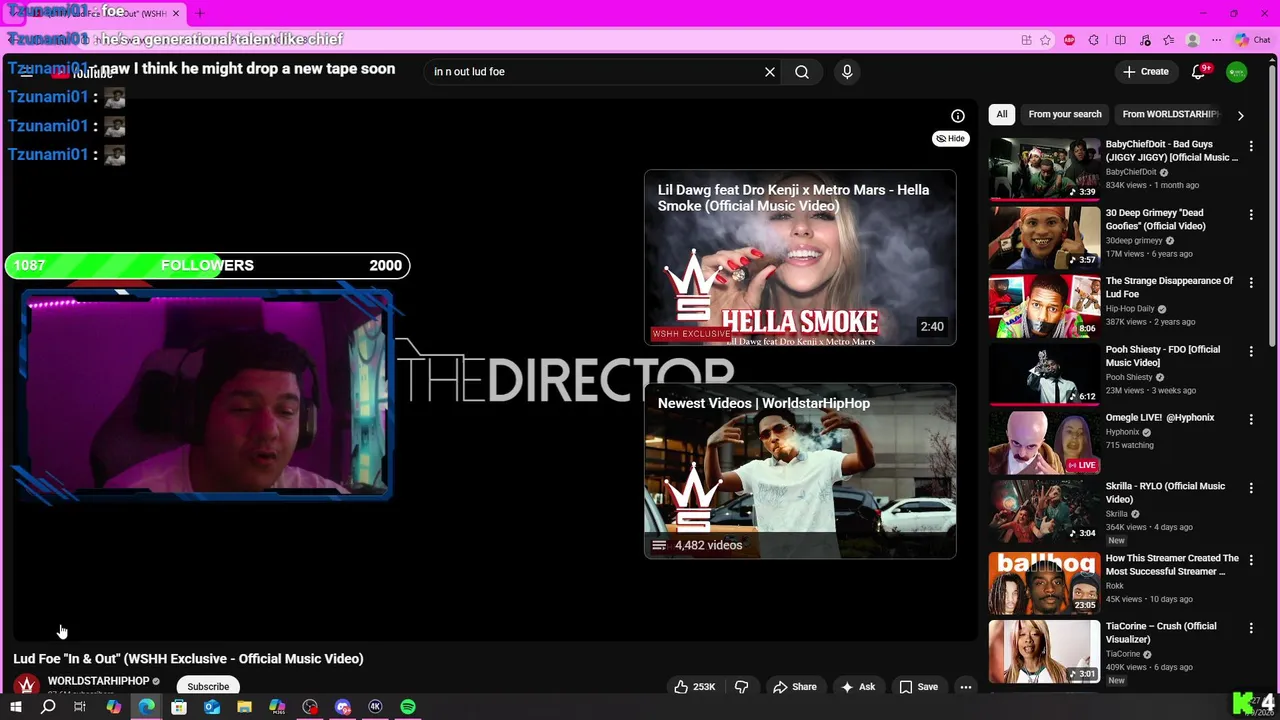
Task: Select the From your search chip
Action: click(x=1065, y=114)
